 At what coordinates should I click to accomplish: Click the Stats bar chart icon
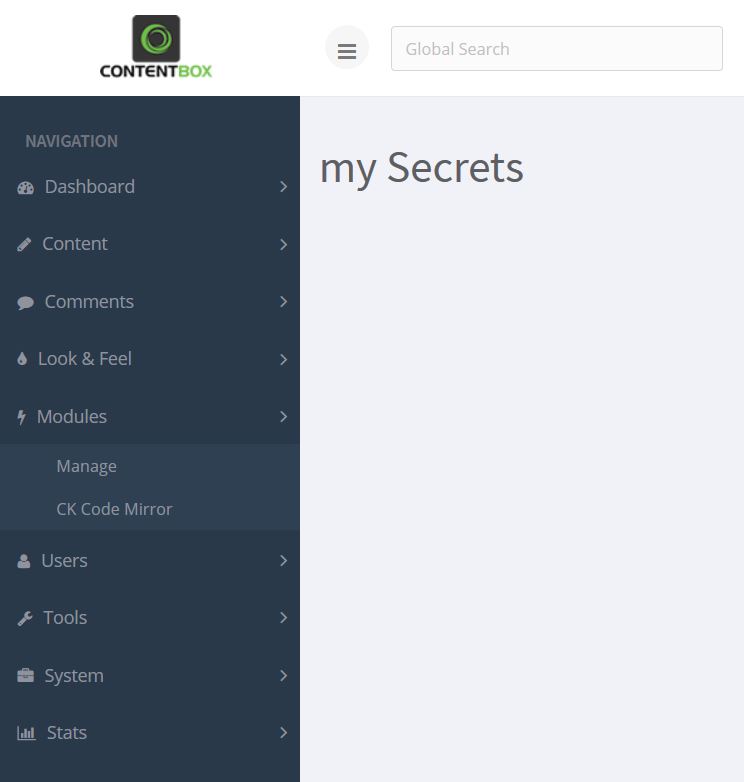[26, 733]
